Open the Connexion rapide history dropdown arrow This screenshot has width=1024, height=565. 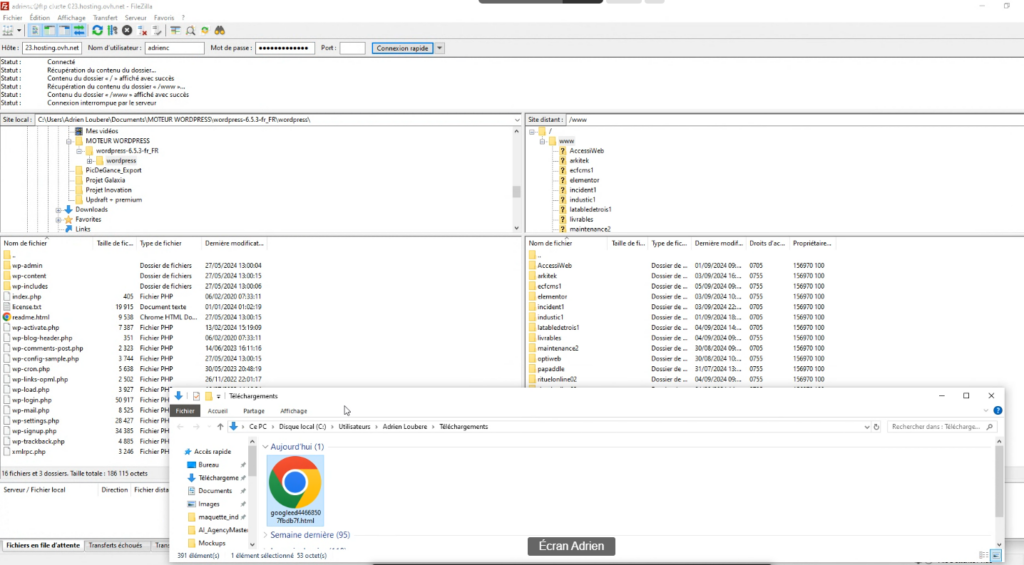[x=440, y=48]
